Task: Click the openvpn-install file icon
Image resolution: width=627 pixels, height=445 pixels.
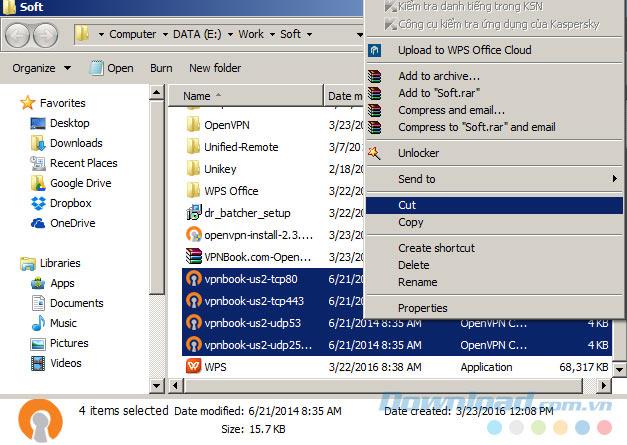Action: click(x=194, y=235)
